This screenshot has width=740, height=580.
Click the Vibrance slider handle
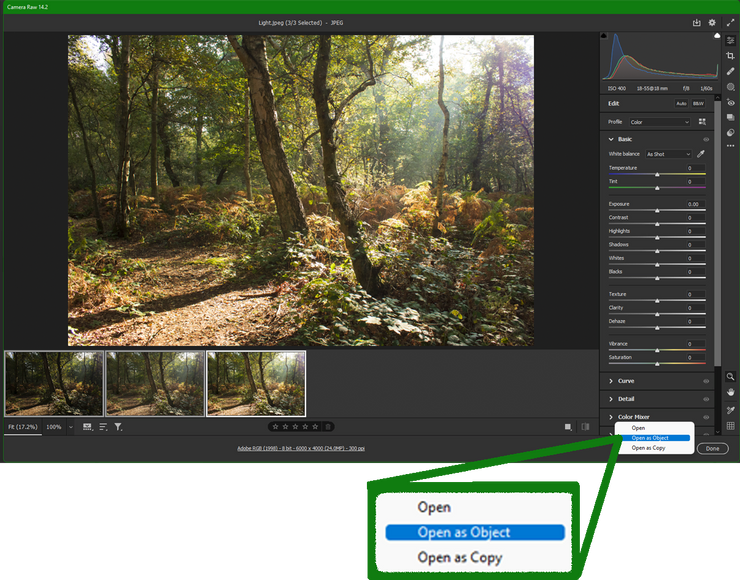[x=657, y=350]
